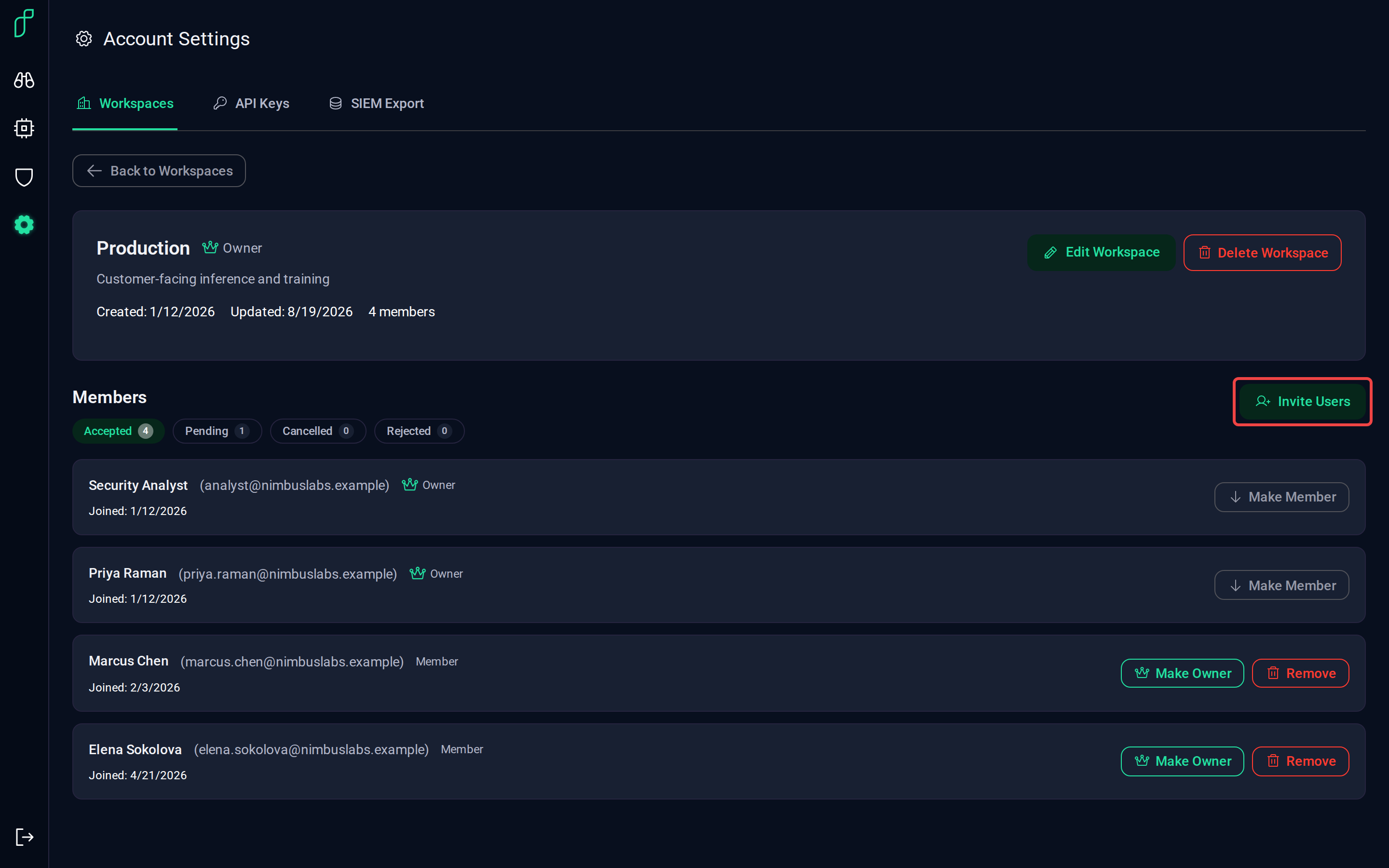Click the Members heading
Screen dimensions: 1389x868
pyautogui.click(x=109, y=397)
